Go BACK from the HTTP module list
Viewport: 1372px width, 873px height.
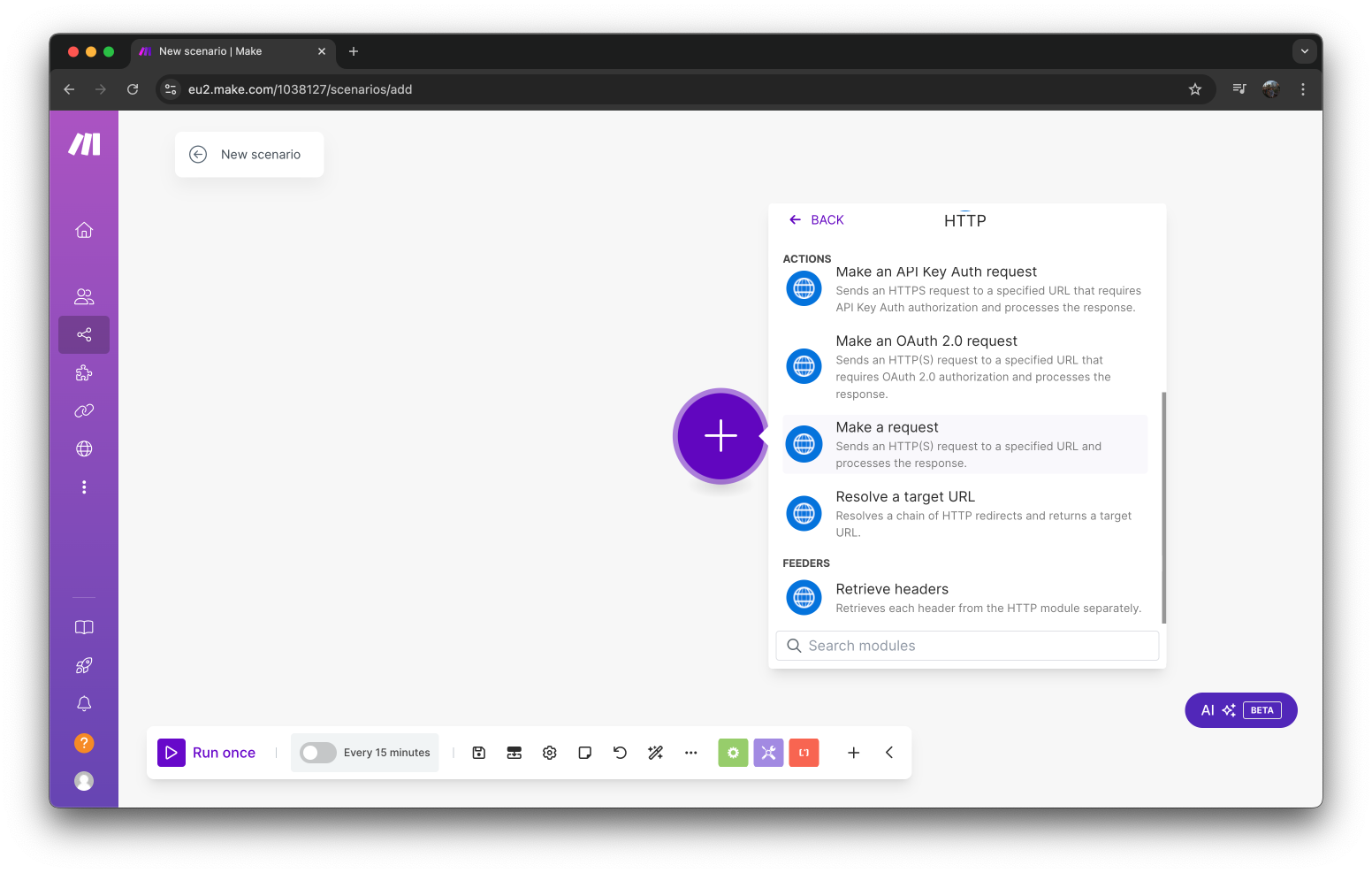(817, 219)
